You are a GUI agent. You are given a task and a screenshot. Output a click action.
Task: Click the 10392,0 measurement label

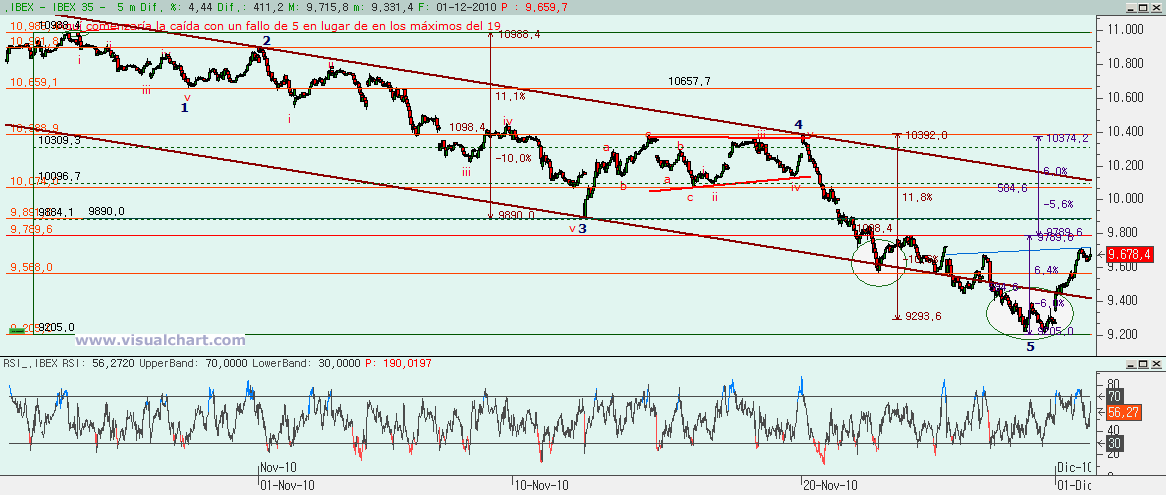(x=927, y=135)
